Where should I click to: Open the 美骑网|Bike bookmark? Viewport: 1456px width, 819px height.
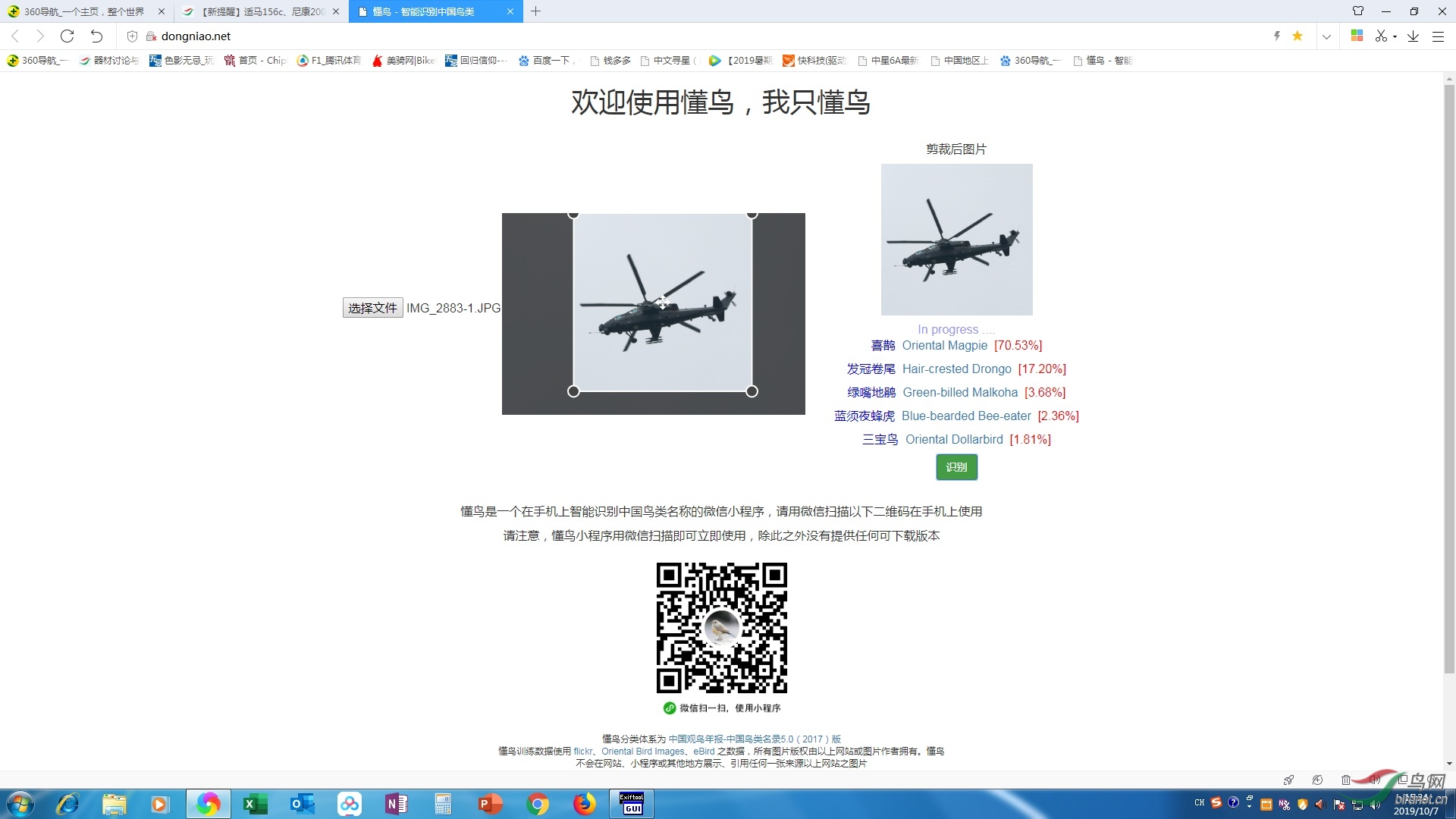point(403,61)
